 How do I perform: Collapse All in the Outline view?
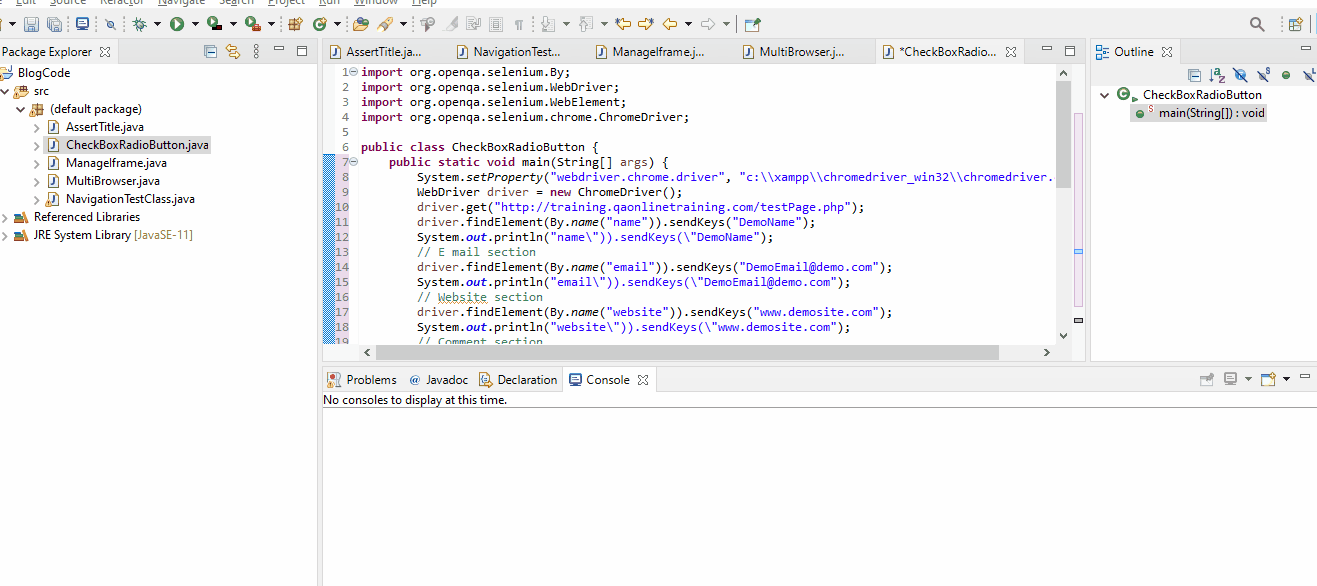click(x=1195, y=75)
